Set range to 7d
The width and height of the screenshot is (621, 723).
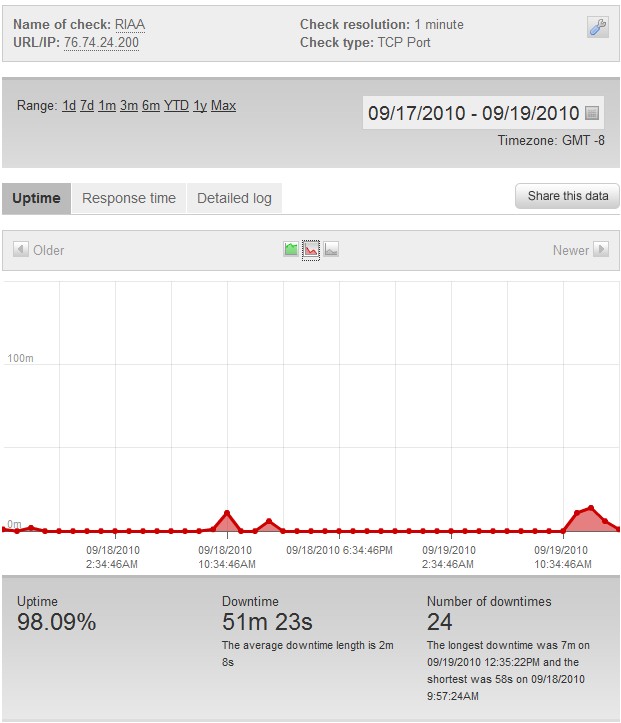pos(87,106)
